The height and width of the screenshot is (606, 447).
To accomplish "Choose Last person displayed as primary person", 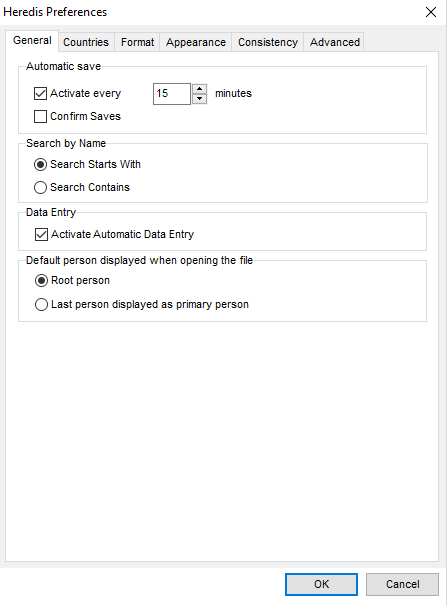I will point(41,305).
